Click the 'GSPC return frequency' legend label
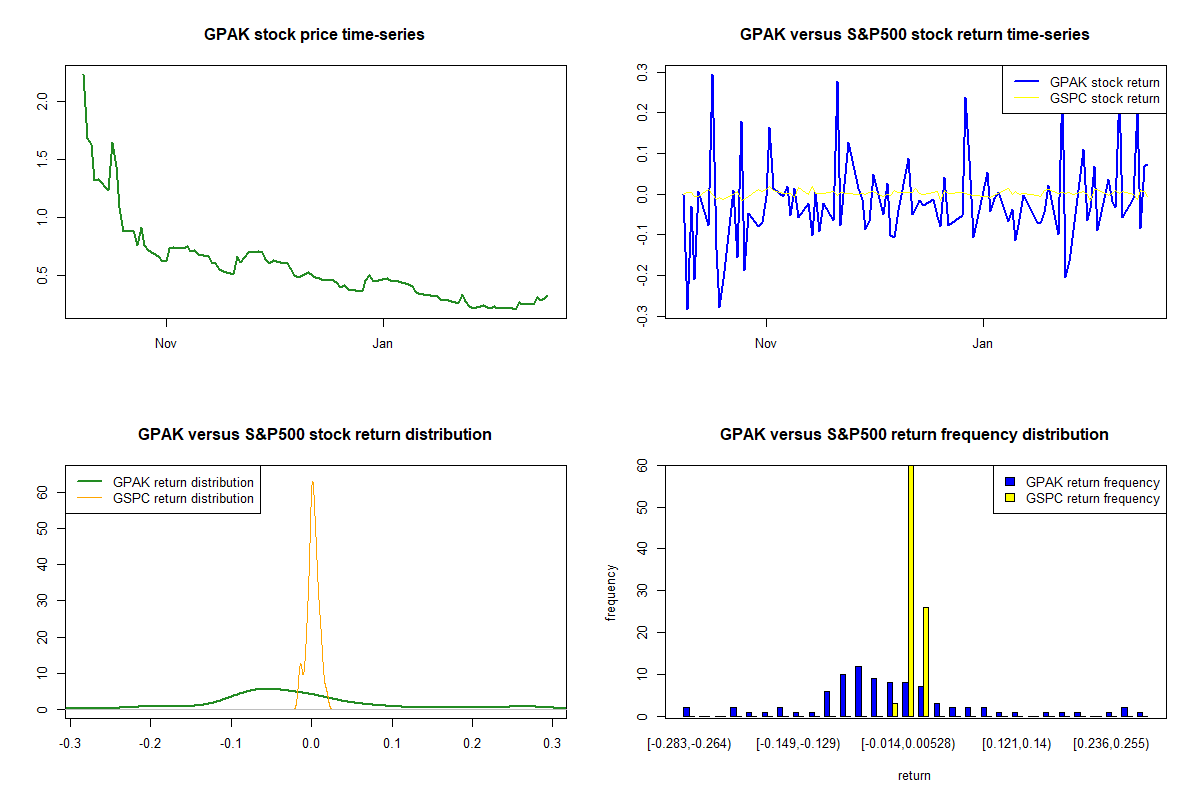The height and width of the screenshot is (800, 1200). point(1093,499)
